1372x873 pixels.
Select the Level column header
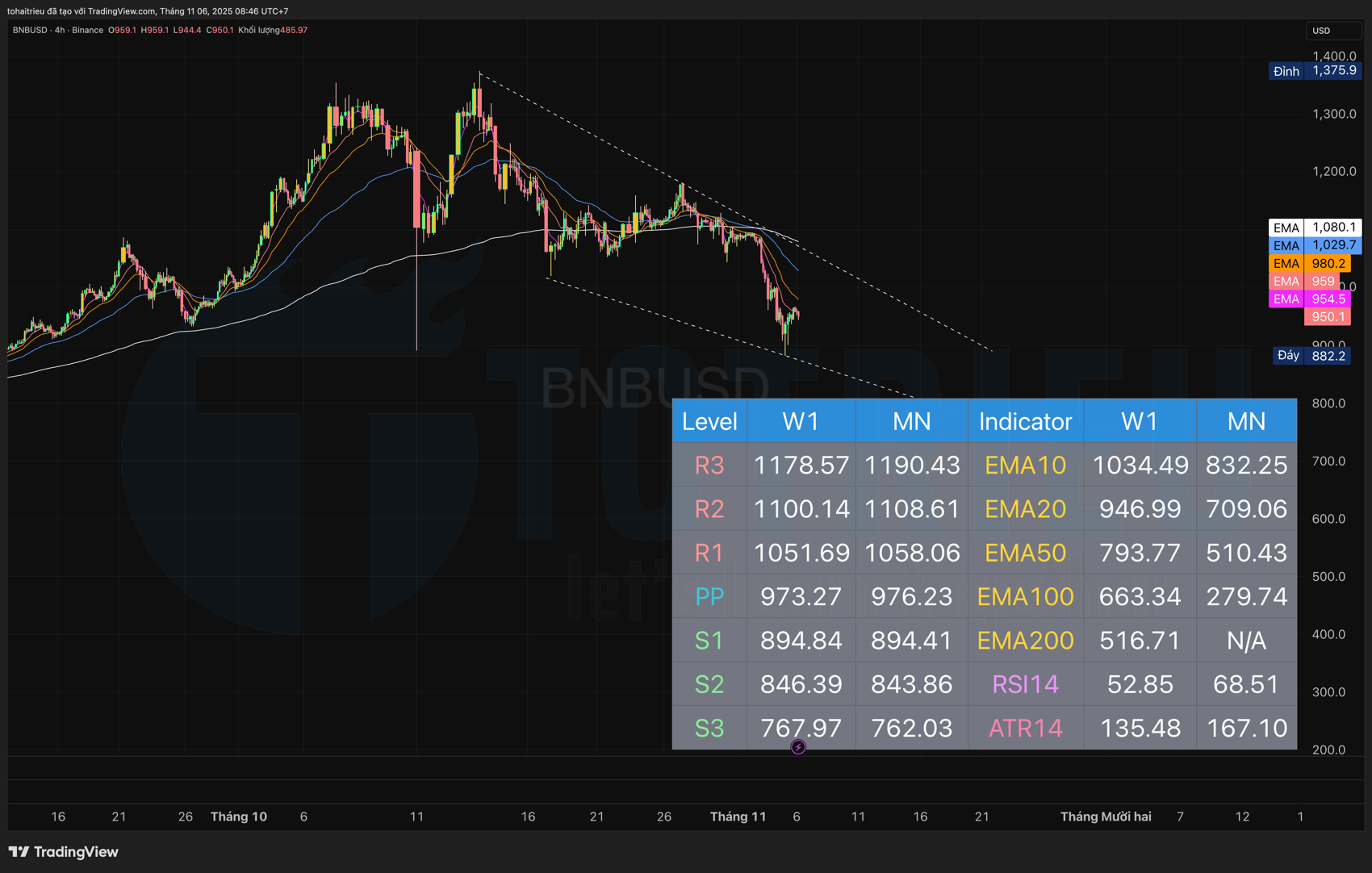click(x=709, y=421)
